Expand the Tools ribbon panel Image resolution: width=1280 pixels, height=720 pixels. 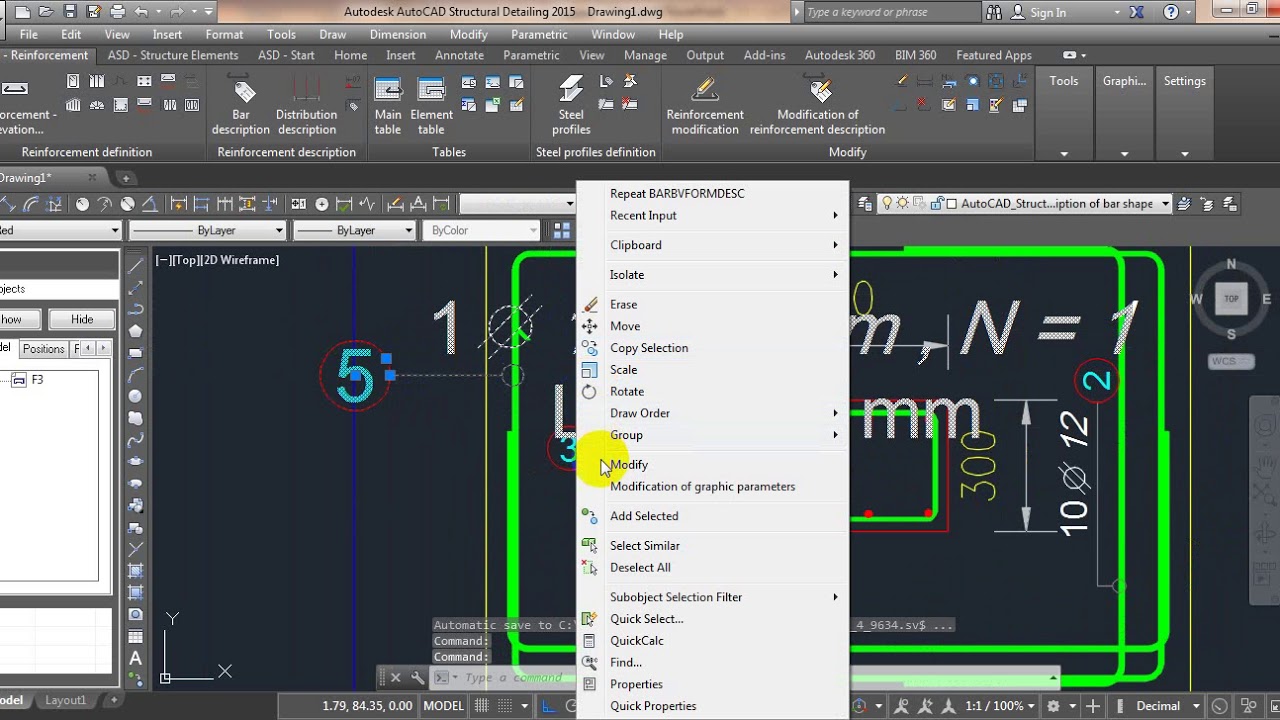point(1064,154)
